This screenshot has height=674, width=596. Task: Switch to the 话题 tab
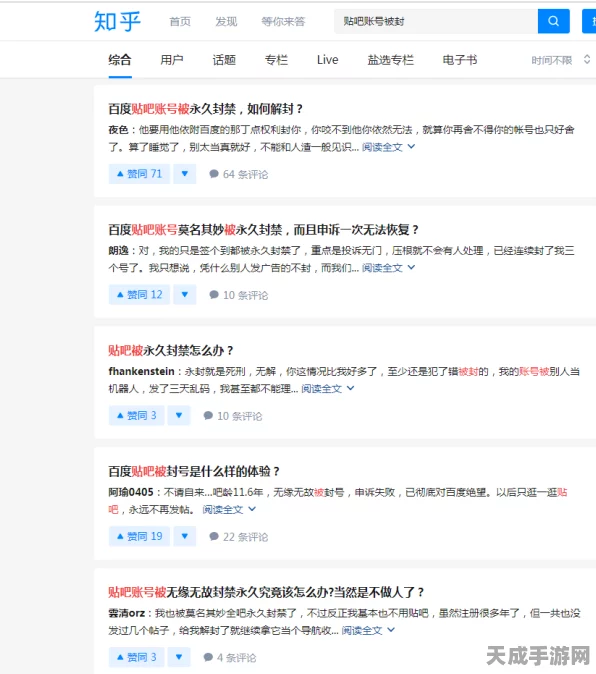click(224, 60)
